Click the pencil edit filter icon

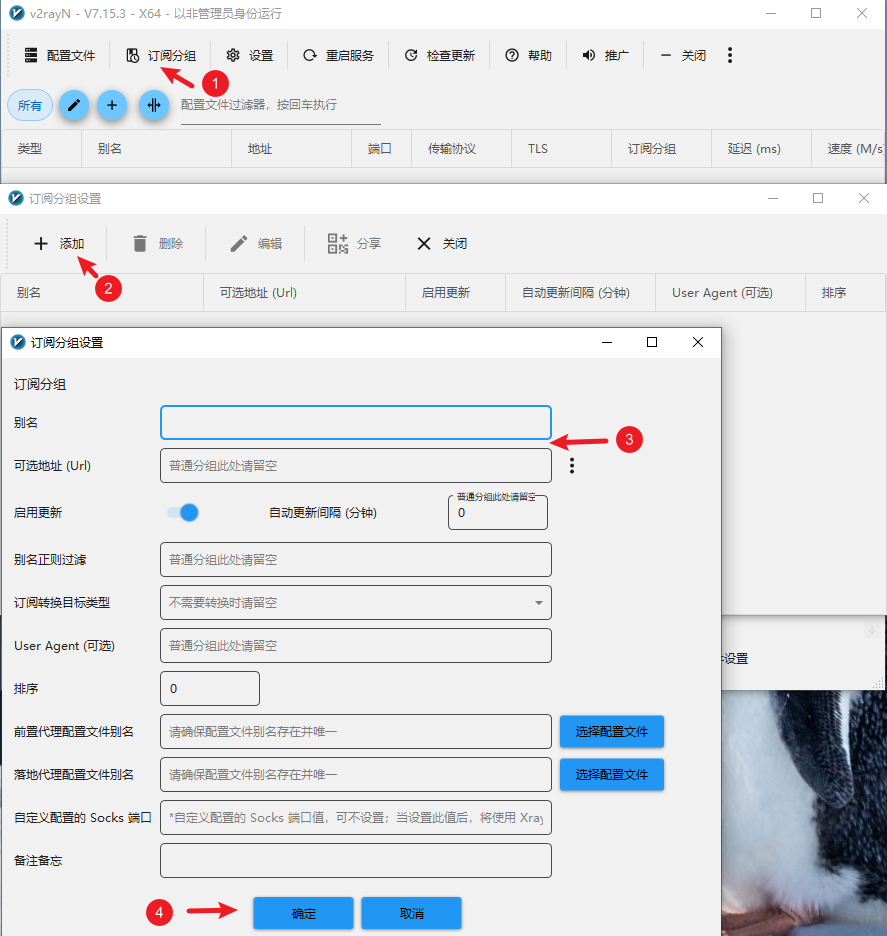point(71,105)
